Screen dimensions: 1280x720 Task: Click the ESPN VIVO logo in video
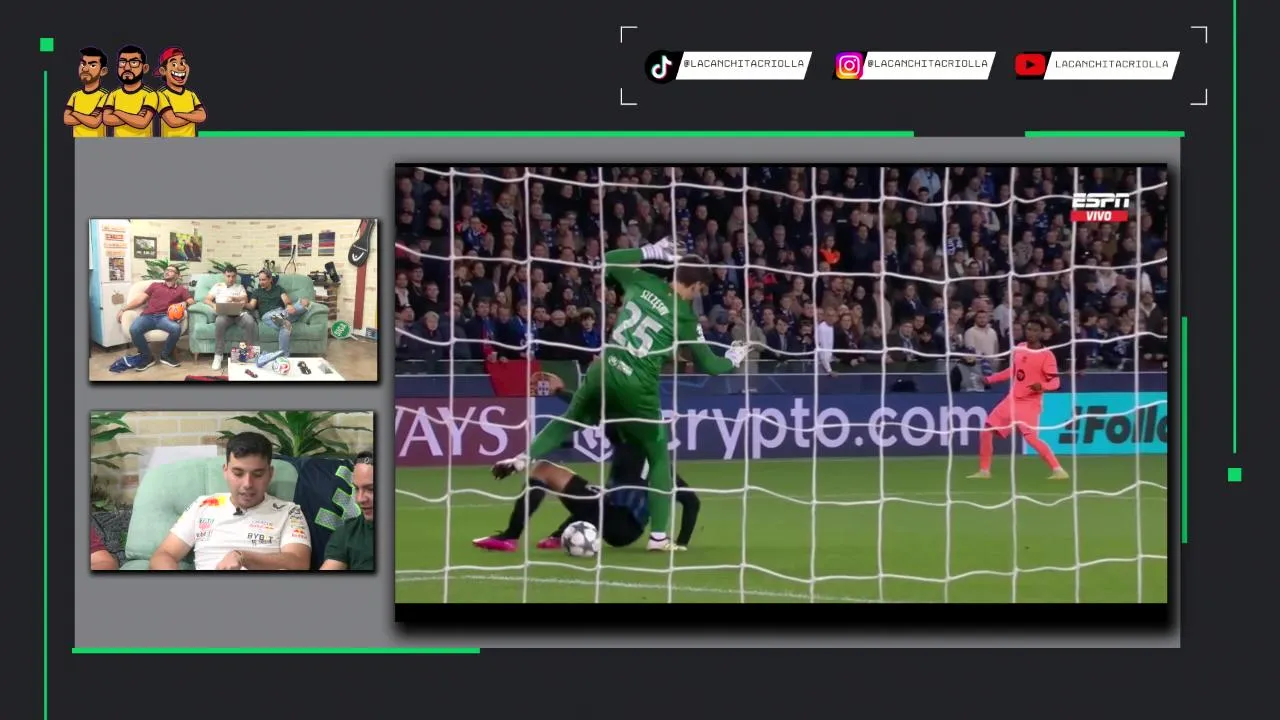(x=1100, y=207)
